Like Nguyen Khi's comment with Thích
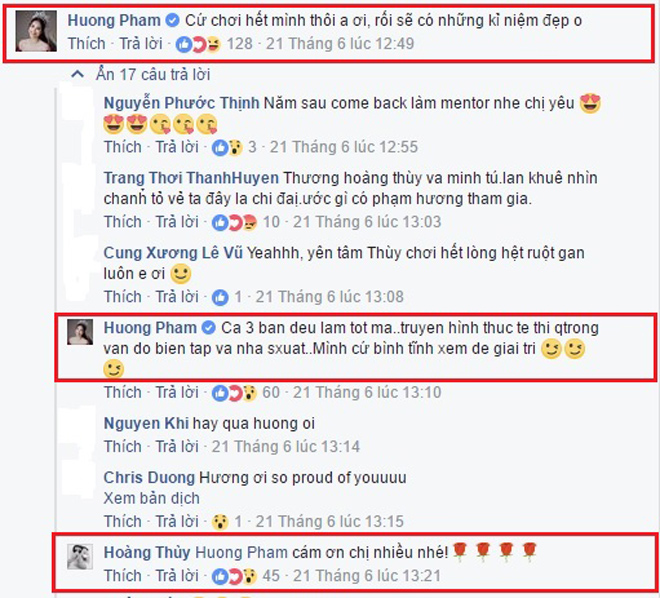The image size is (660, 598). pos(123,447)
